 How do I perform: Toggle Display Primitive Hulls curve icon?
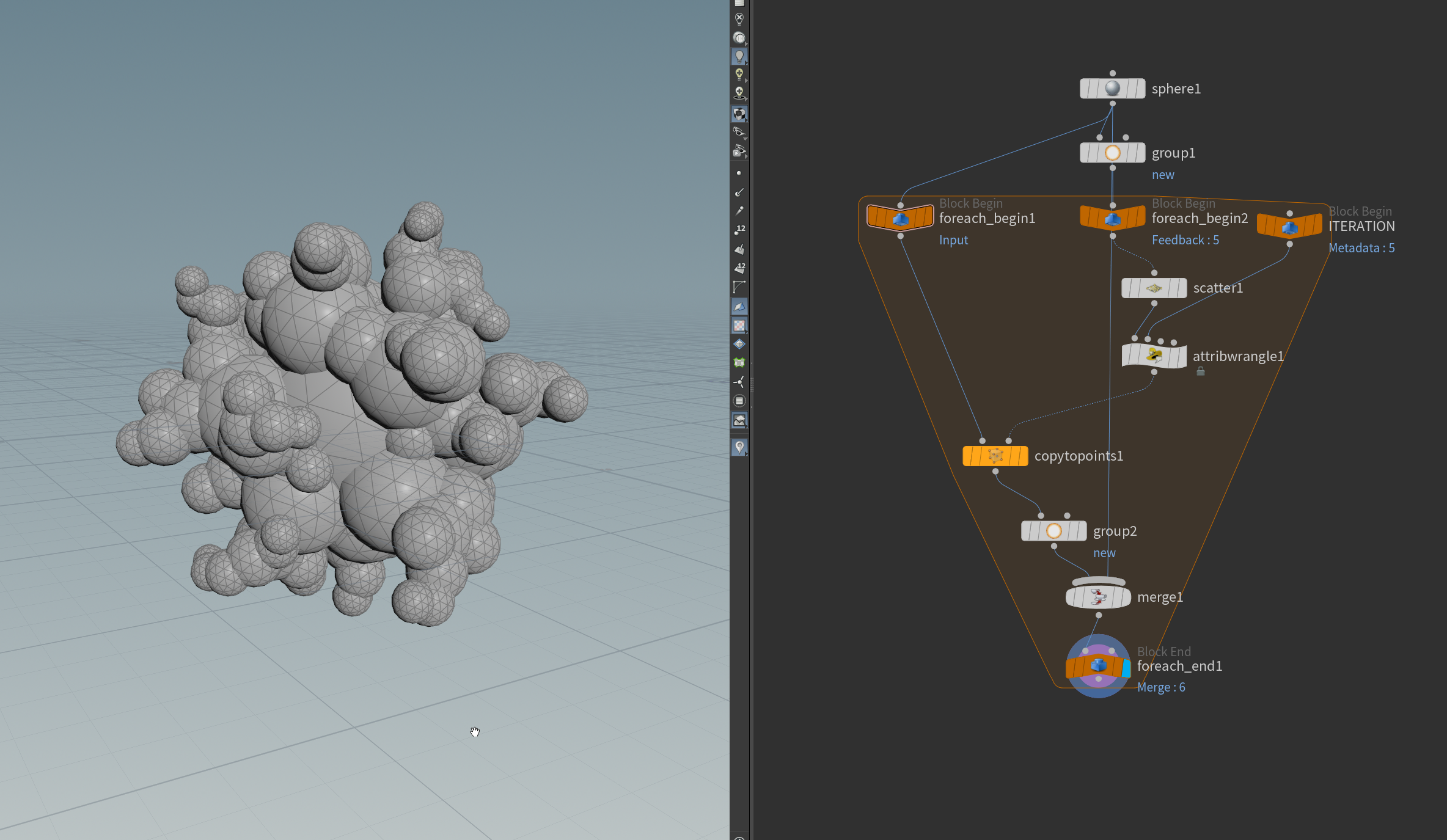[739, 287]
